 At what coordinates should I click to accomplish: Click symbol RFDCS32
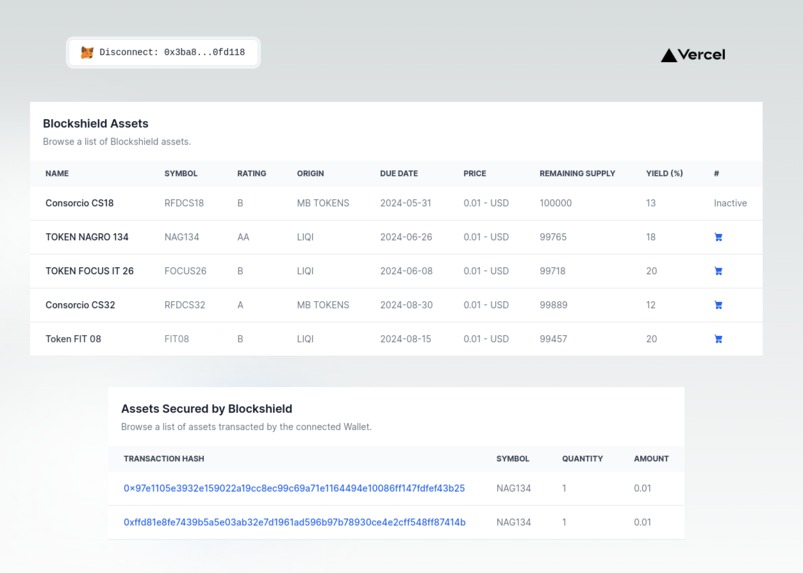(185, 305)
